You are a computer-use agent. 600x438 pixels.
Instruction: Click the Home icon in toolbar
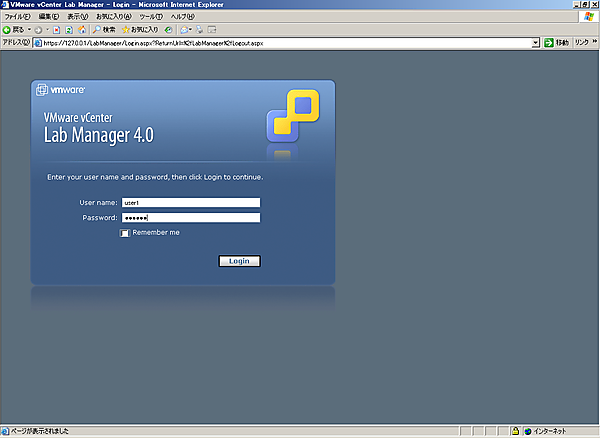tap(82, 29)
